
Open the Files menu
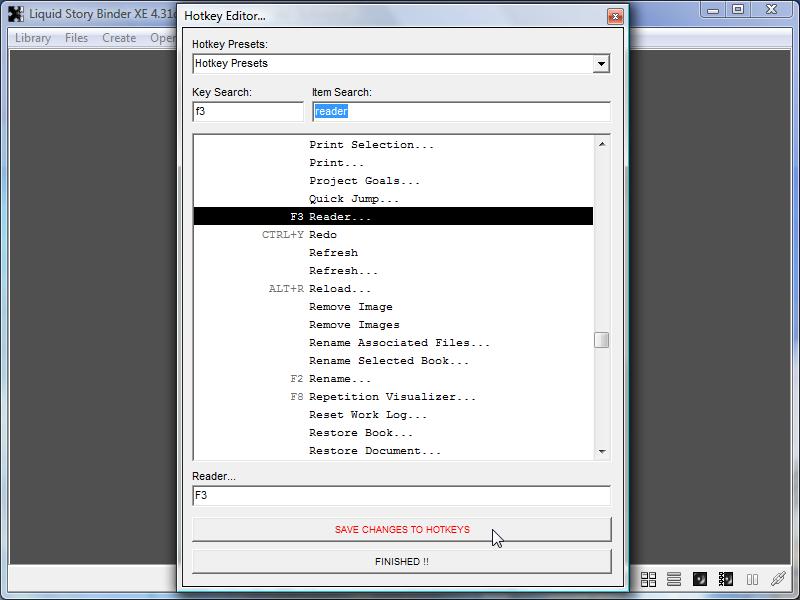point(76,38)
